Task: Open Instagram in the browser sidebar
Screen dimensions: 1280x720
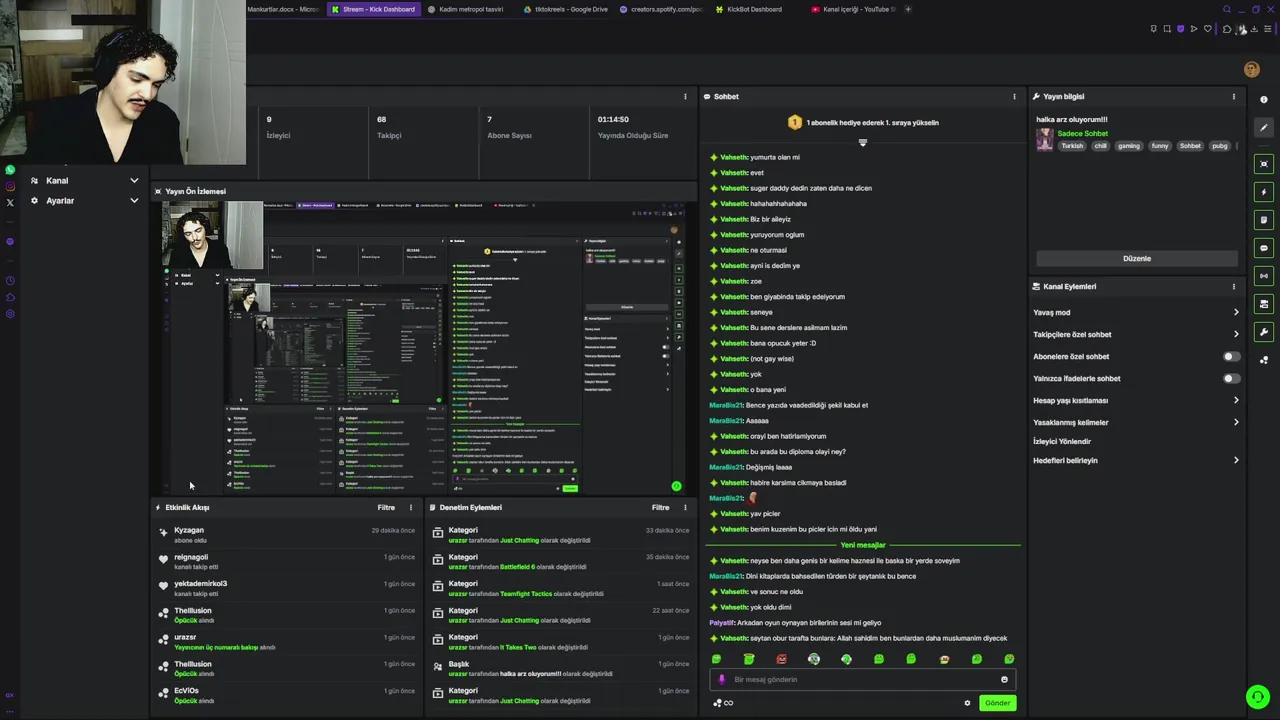Action: click(10, 186)
